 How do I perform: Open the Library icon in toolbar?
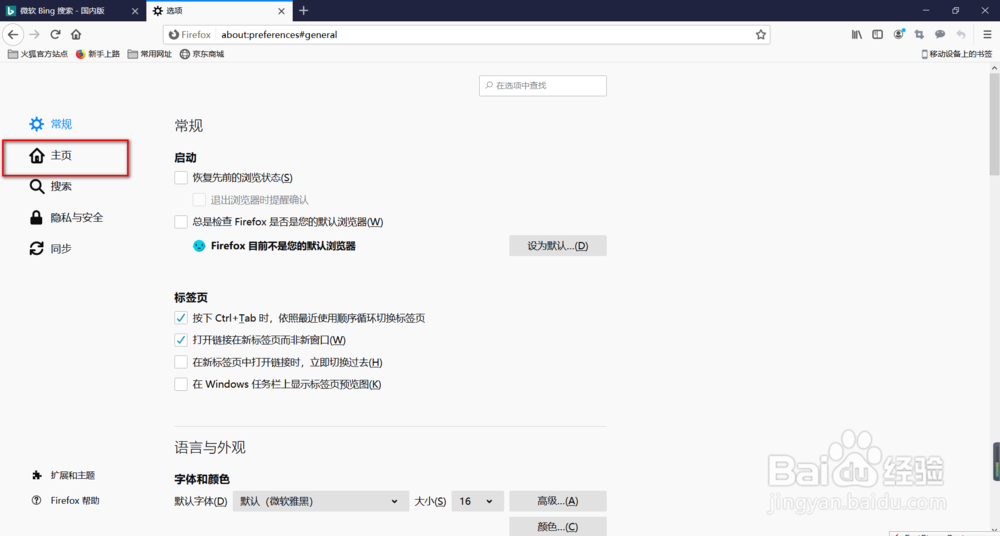[857, 34]
